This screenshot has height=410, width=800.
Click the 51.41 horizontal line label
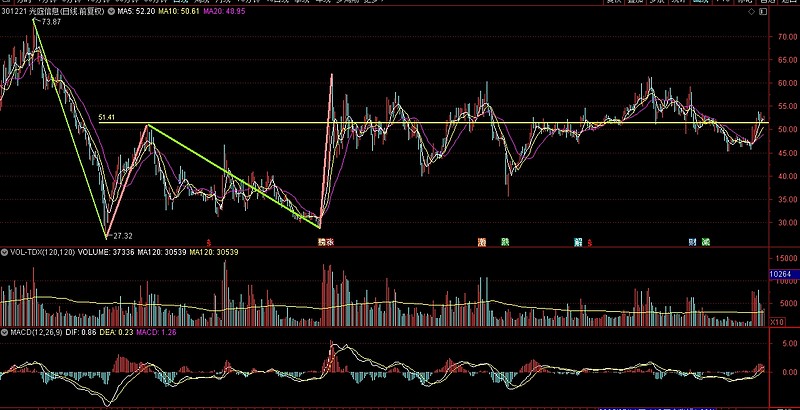pos(107,118)
